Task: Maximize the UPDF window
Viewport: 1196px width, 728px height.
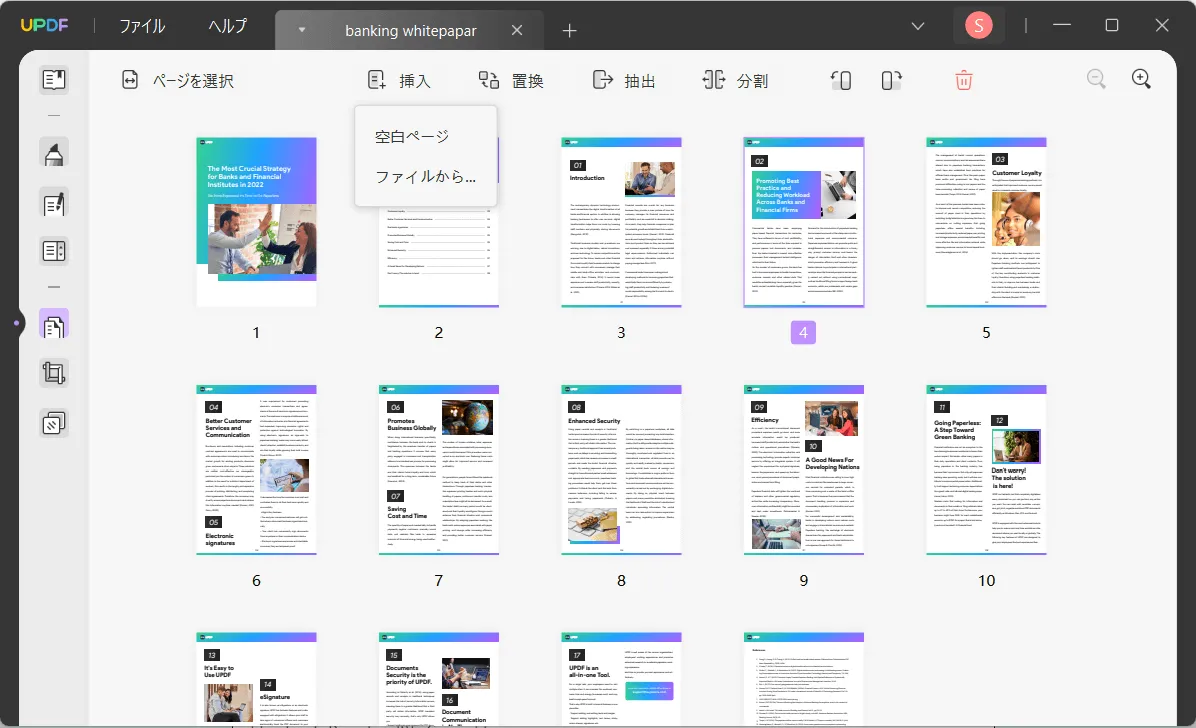Action: tap(1111, 25)
